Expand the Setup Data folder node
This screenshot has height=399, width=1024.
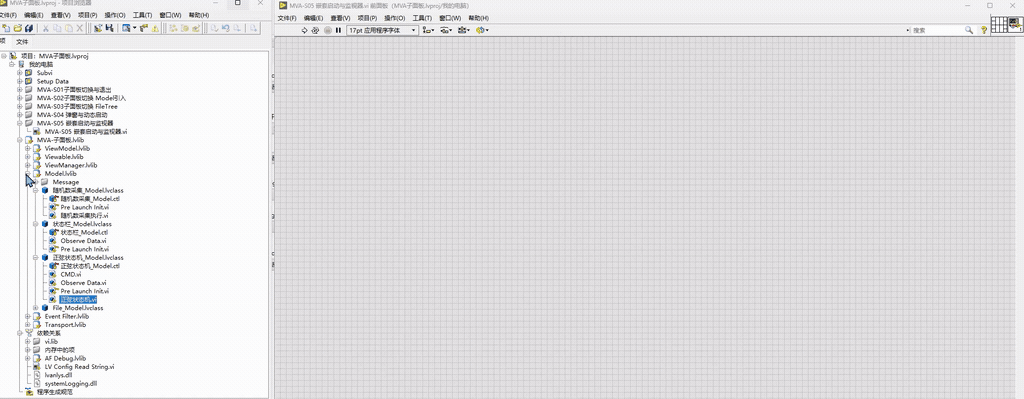(x=20, y=81)
